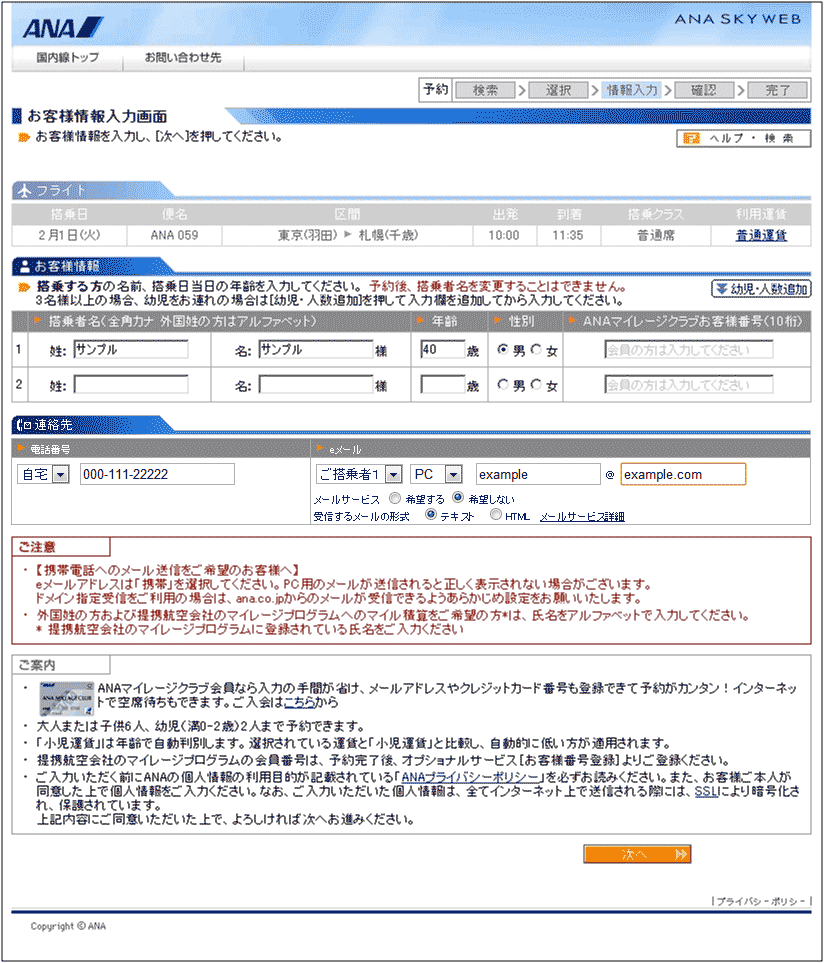The width and height of the screenshot is (824, 963).
Task: Click the email local-part field
Action: [x=538, y=474]
